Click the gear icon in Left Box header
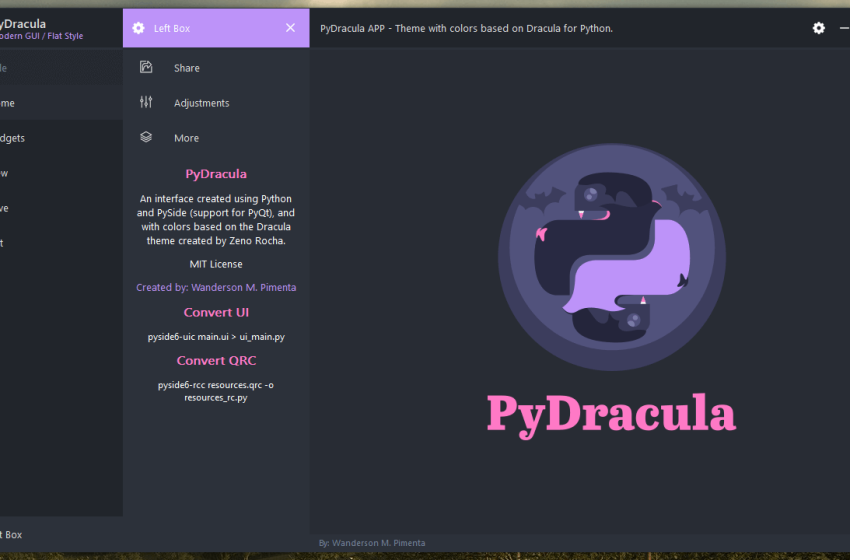This screenshot has width=850, height=560. pyautogui.click(x=139, y=28)
